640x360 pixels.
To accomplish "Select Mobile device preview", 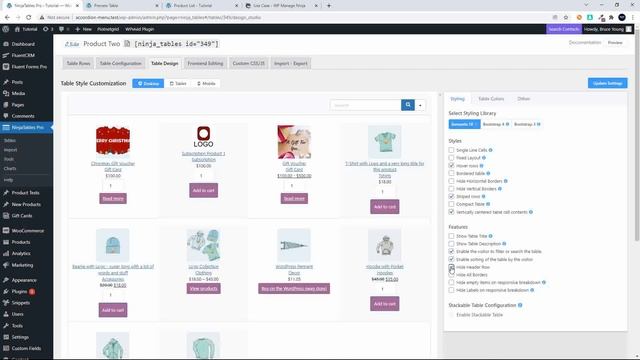I will point(206,83).
